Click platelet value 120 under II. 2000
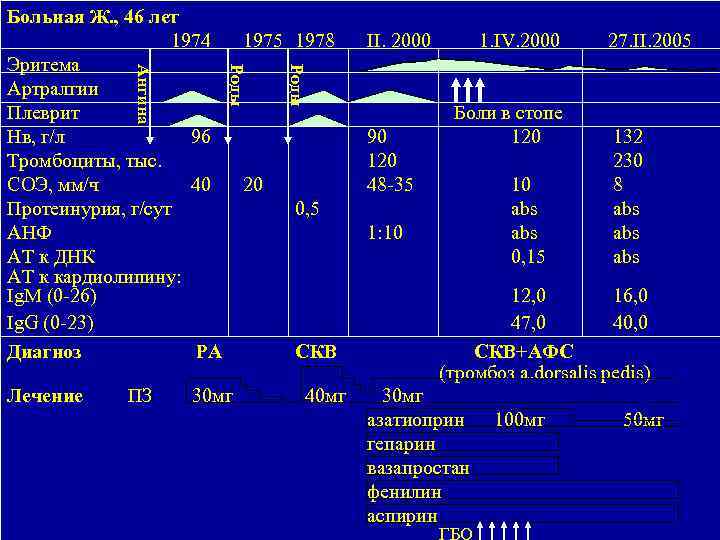720x540 pixels. click(x=382, y=160)
